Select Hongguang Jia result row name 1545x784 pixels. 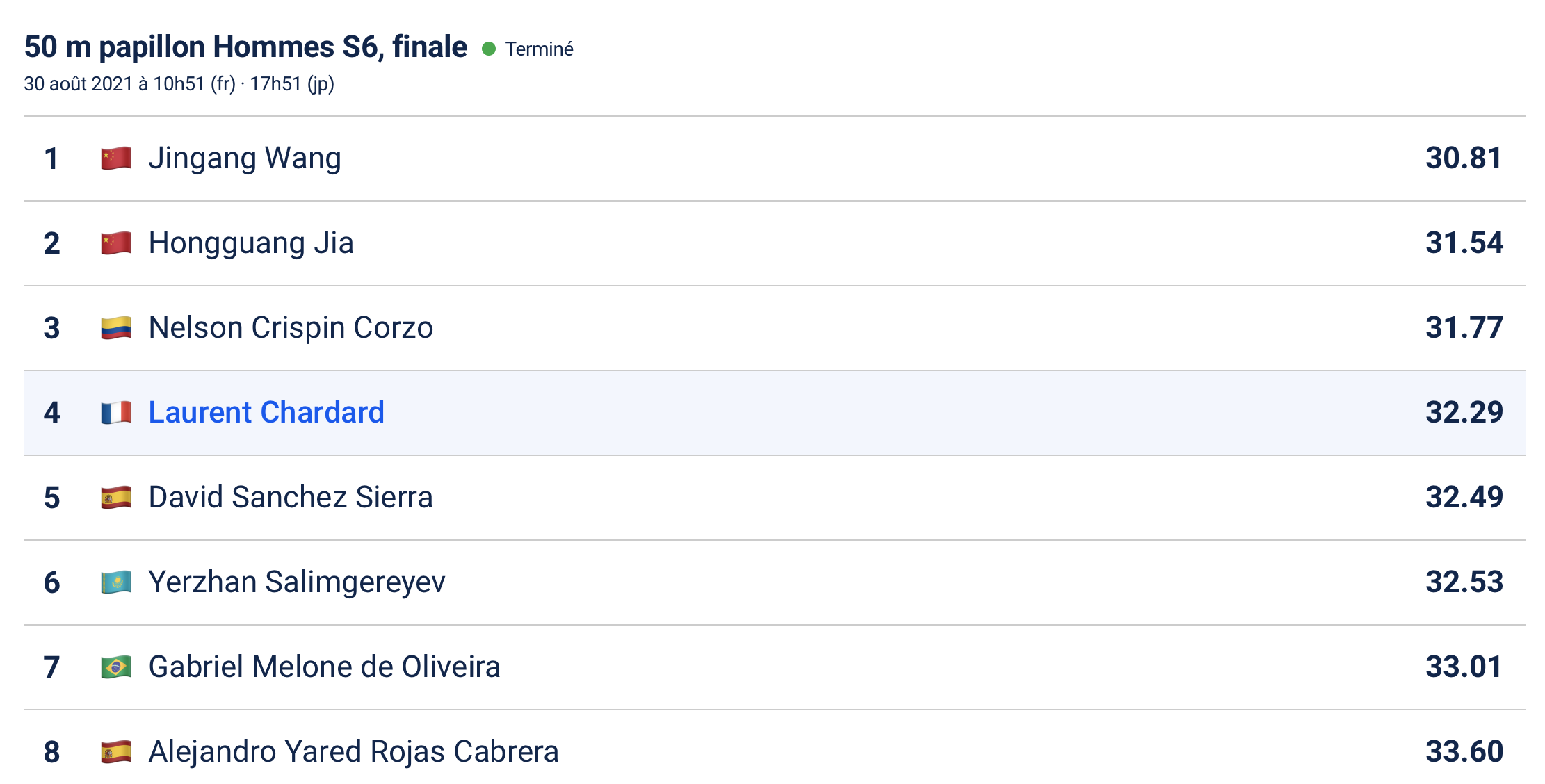(x=251, y=244)
